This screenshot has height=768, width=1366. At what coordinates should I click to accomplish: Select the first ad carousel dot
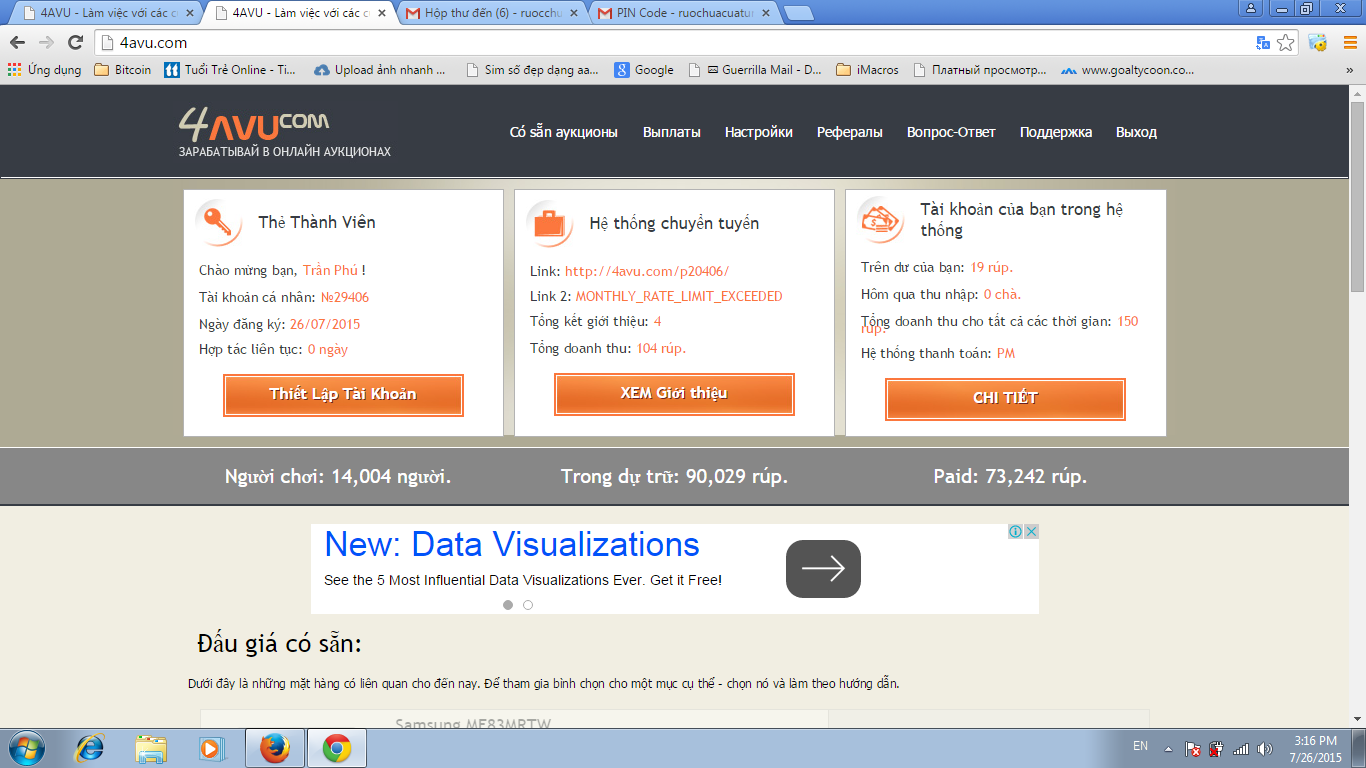pyautogui.click(x=508, y=605)
